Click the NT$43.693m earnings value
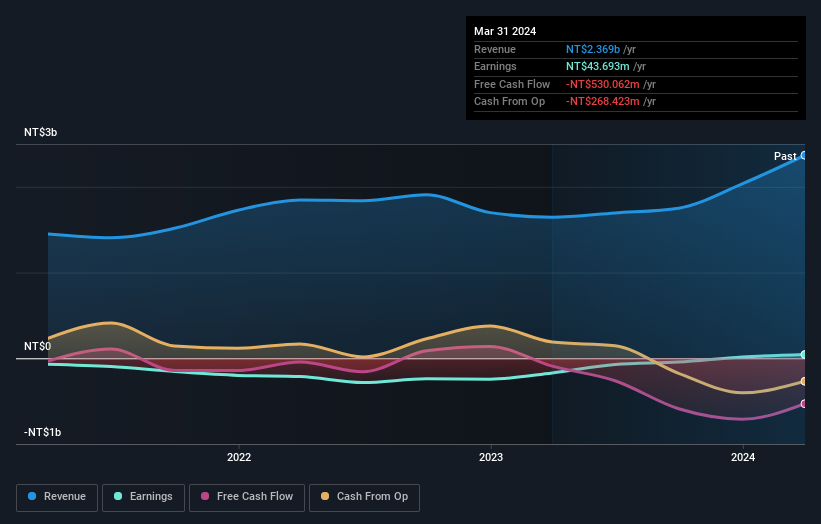 click(x=597, y=66)
